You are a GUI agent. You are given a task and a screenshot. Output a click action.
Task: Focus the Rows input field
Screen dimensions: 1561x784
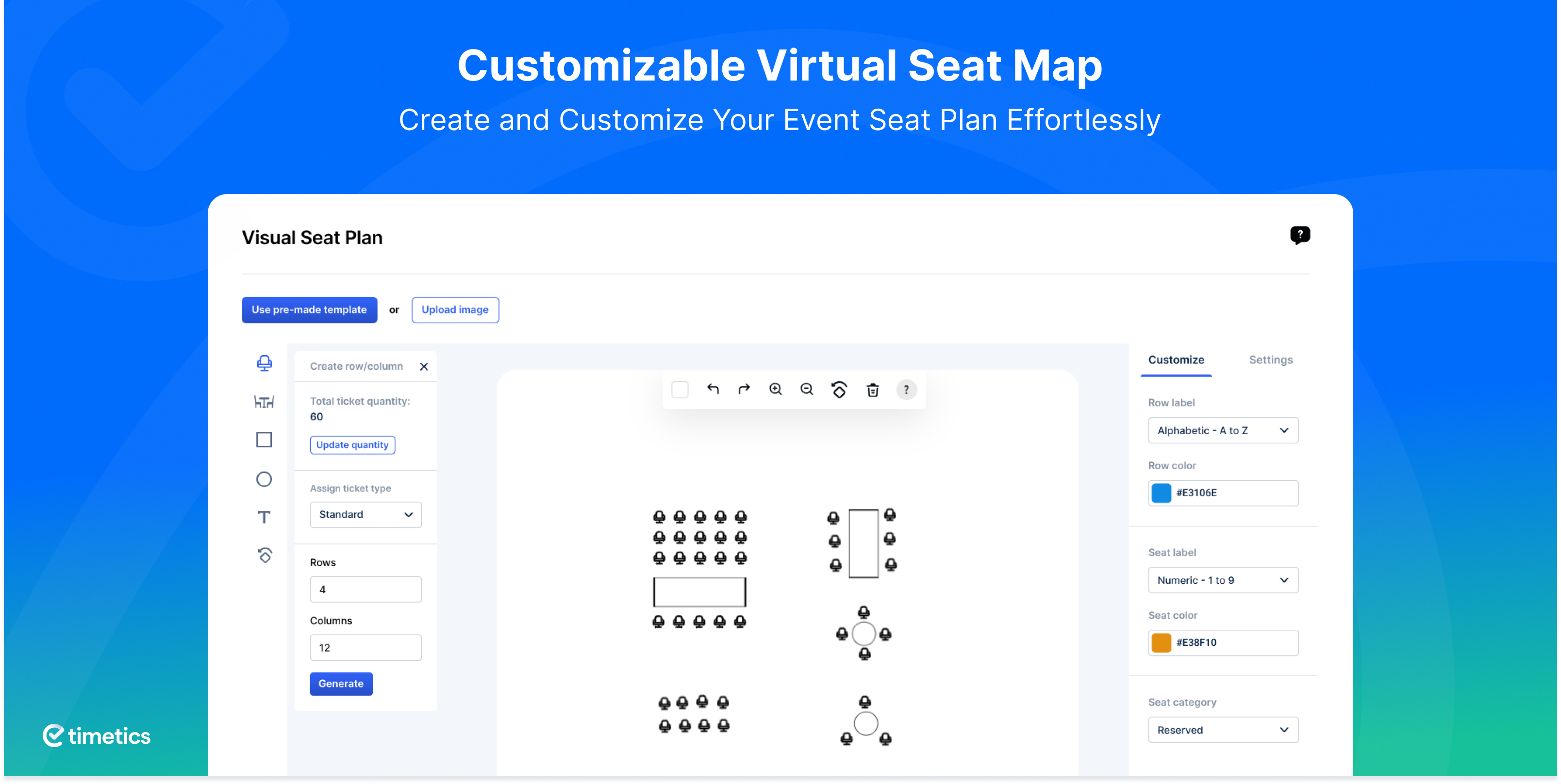[x=365, y=589]
